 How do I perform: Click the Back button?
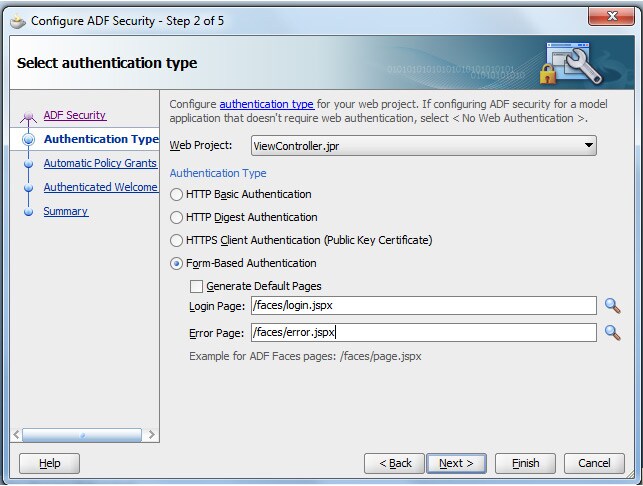pyautogui.click(x=394, y=463)
